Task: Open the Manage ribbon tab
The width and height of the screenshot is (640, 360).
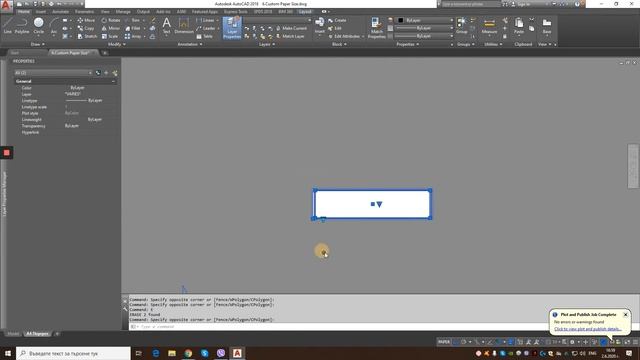Action: [x=123, y=11]
